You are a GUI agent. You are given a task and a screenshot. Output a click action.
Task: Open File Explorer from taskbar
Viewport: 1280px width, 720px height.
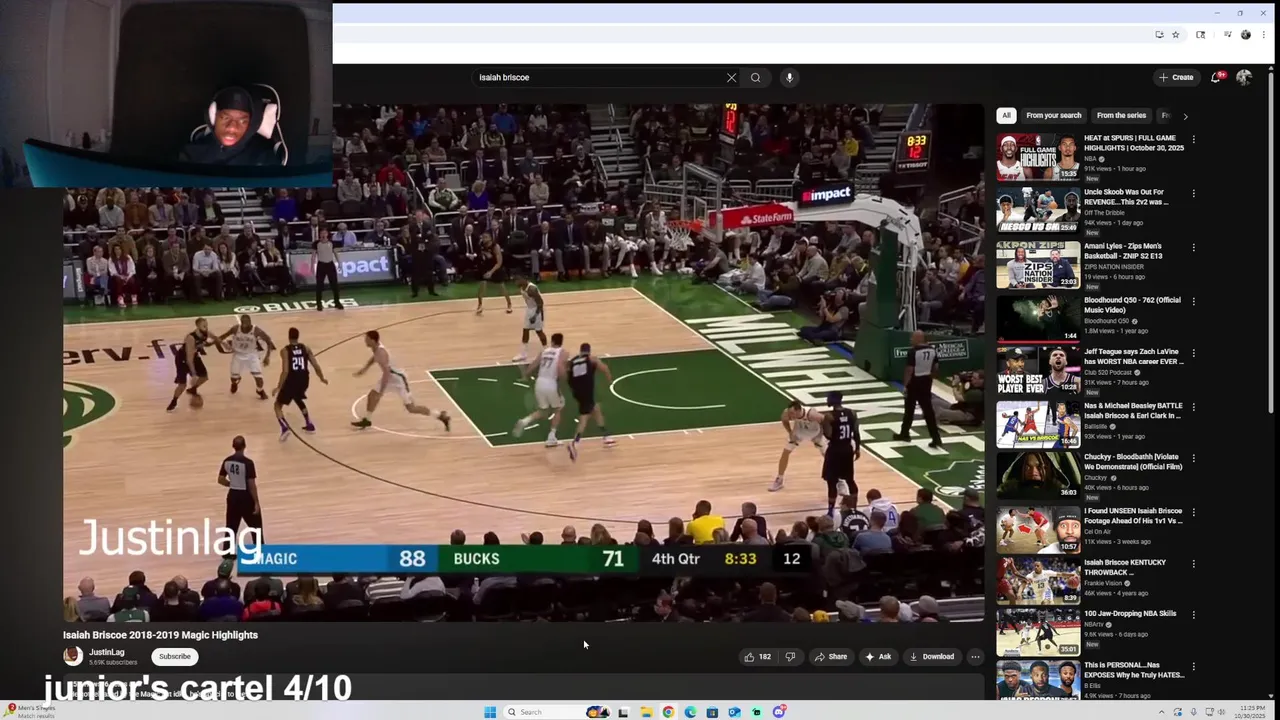coord(646,712)
